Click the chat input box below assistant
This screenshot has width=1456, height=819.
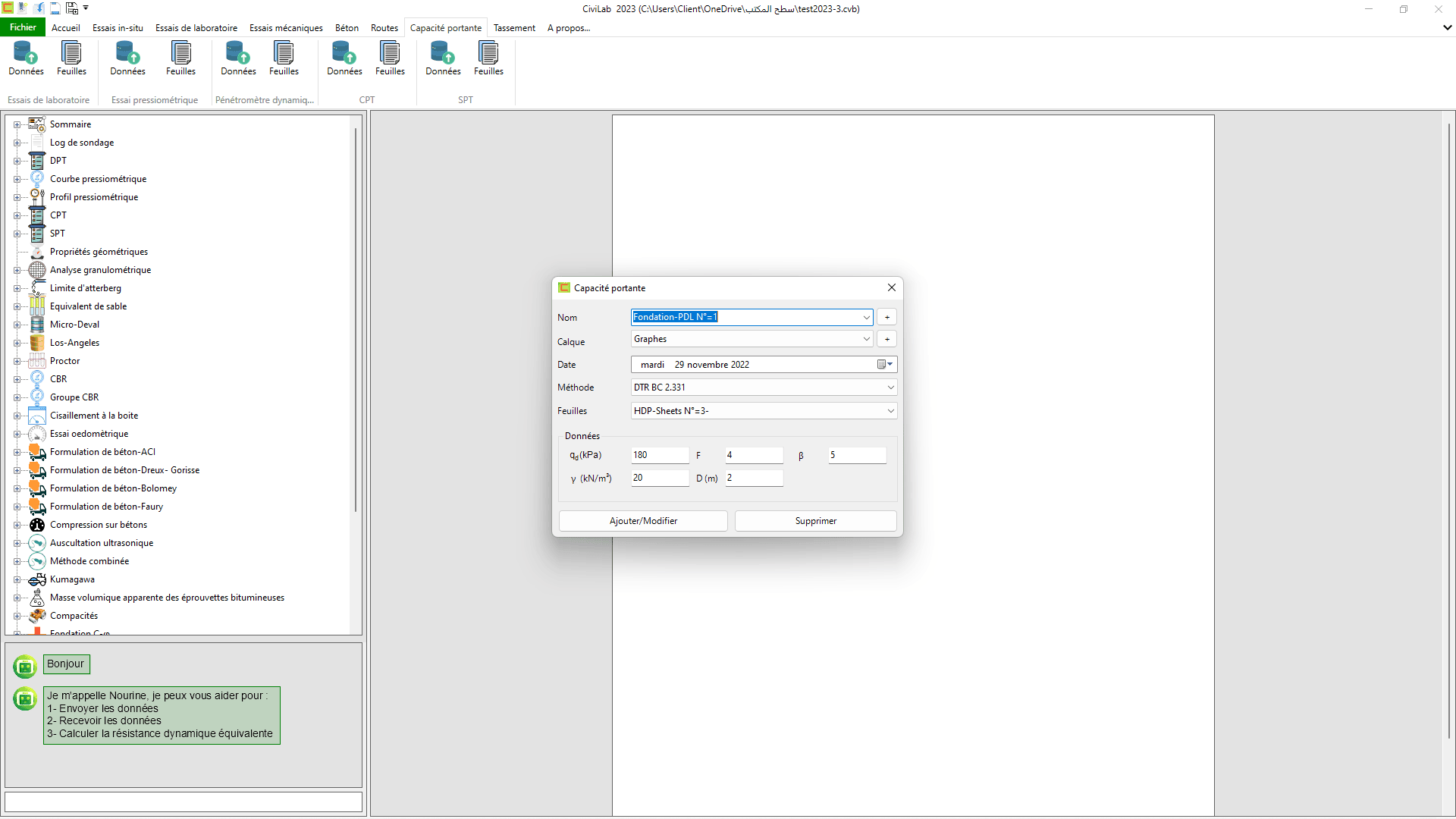[x=184, y=802]
